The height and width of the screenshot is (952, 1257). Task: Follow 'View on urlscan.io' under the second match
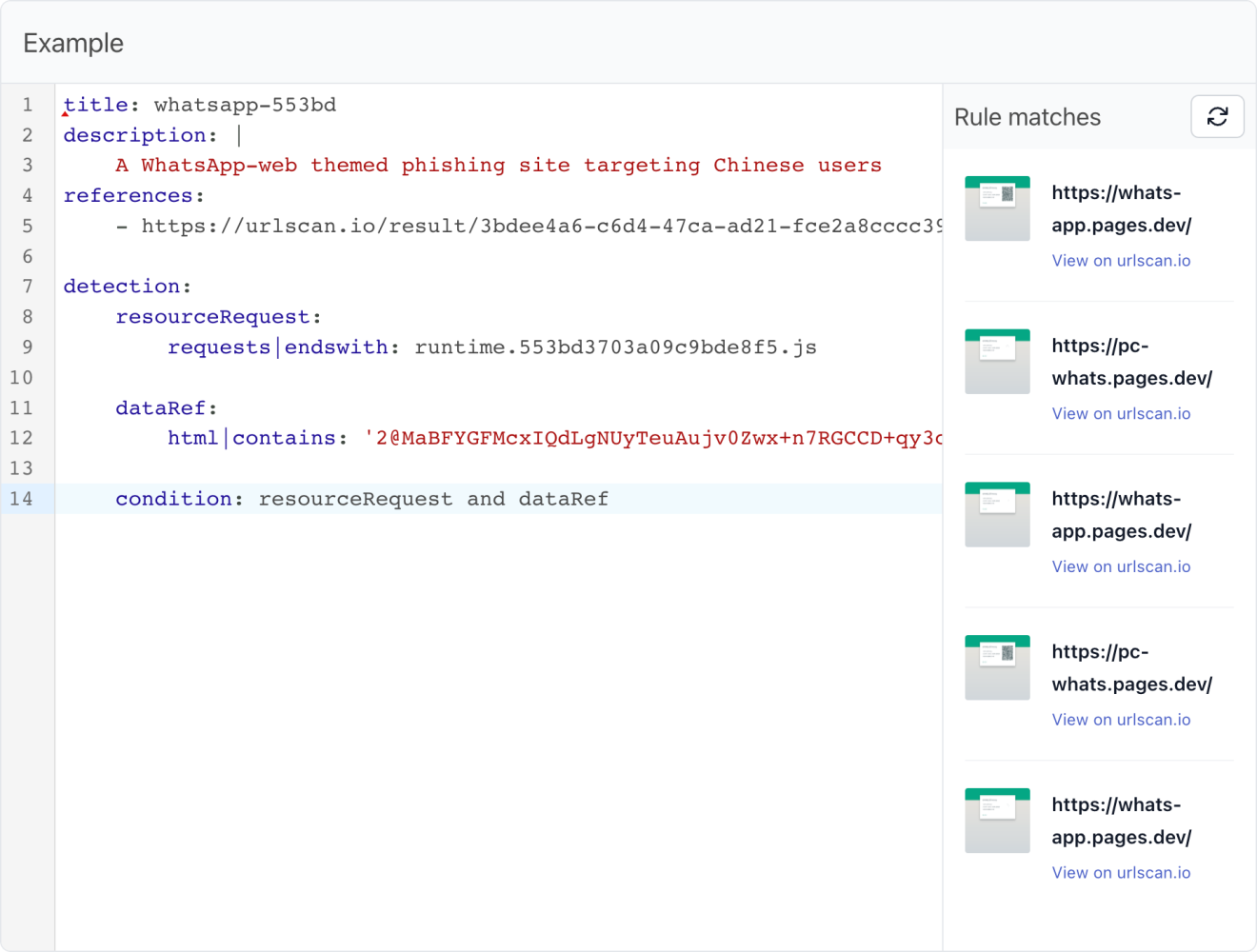[x=1121, y=414]
